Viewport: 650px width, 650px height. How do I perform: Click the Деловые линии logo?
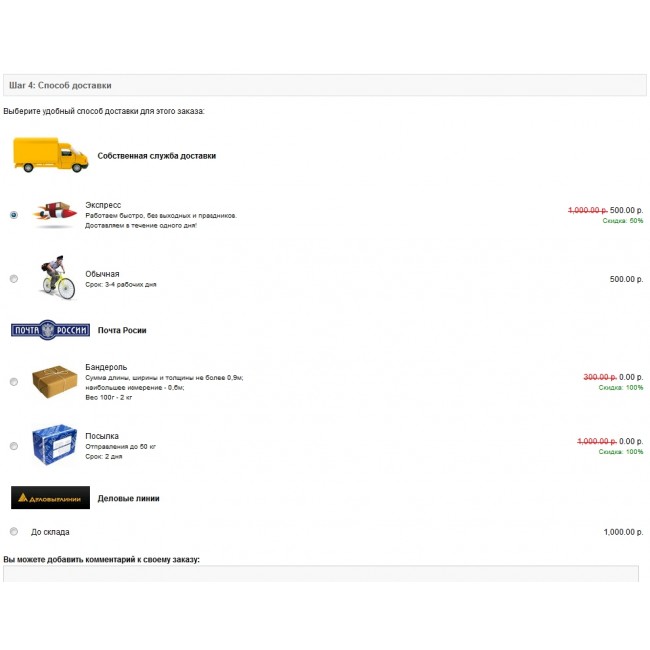click(x=50, y=498)
